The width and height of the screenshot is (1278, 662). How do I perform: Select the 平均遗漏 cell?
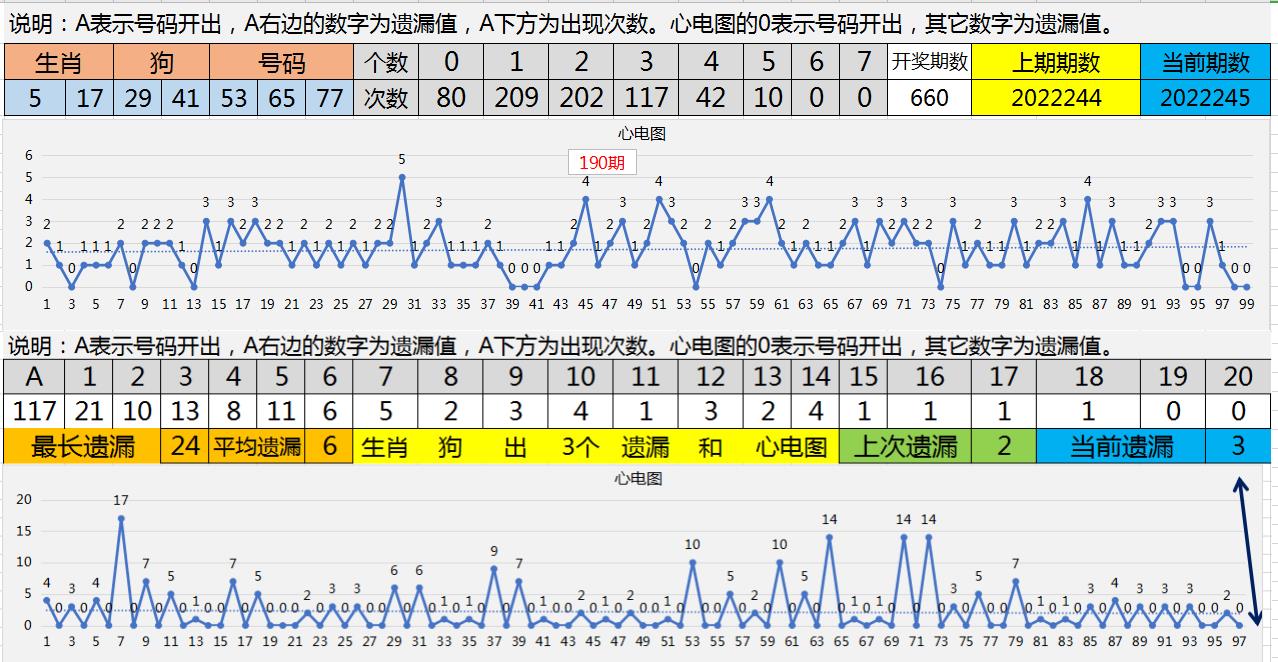(256, 446)
